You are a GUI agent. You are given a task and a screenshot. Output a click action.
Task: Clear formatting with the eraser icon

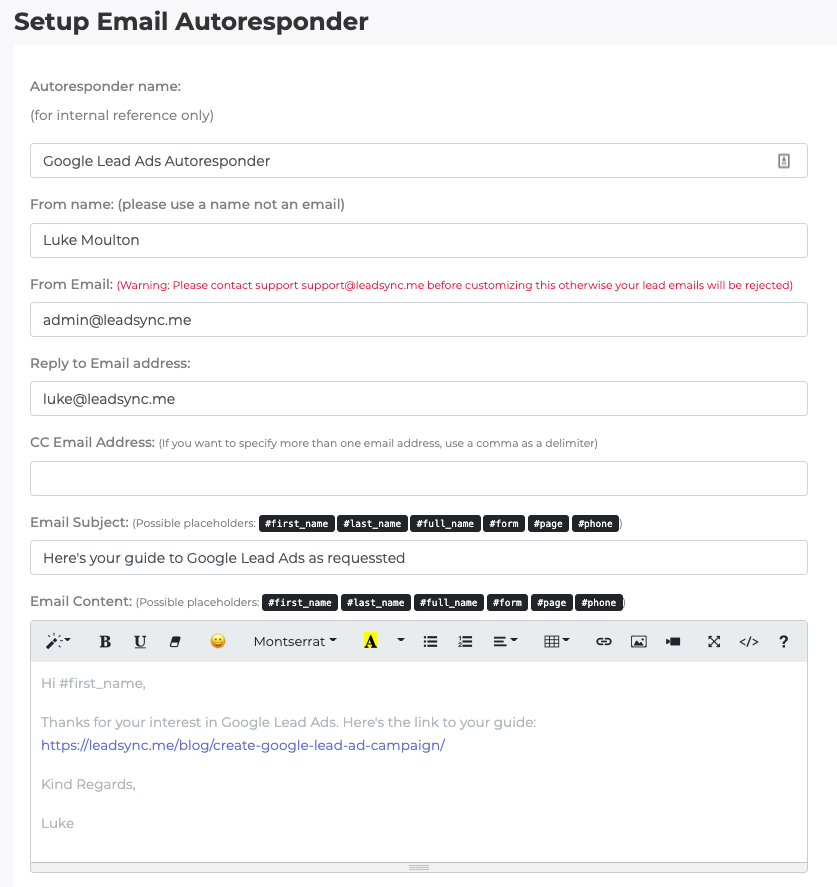pos(175,641)
